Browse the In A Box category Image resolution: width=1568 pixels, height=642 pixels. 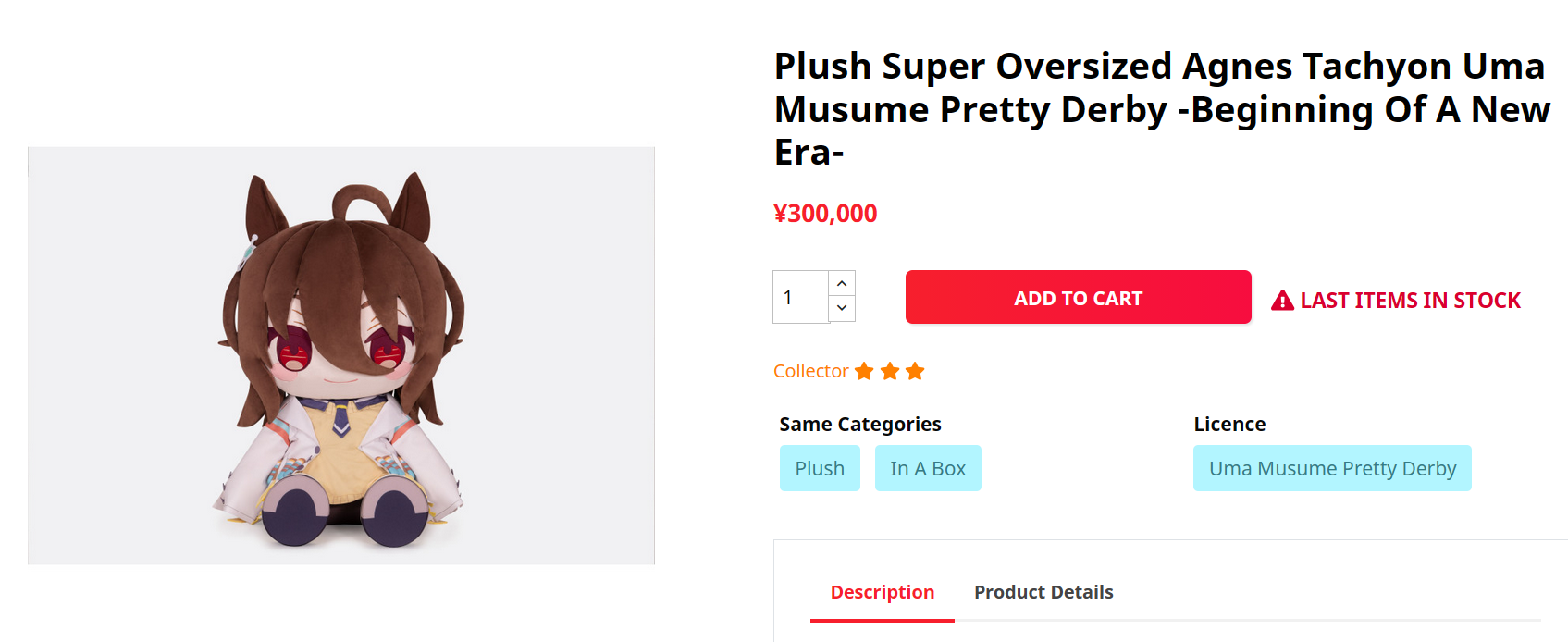928,468
